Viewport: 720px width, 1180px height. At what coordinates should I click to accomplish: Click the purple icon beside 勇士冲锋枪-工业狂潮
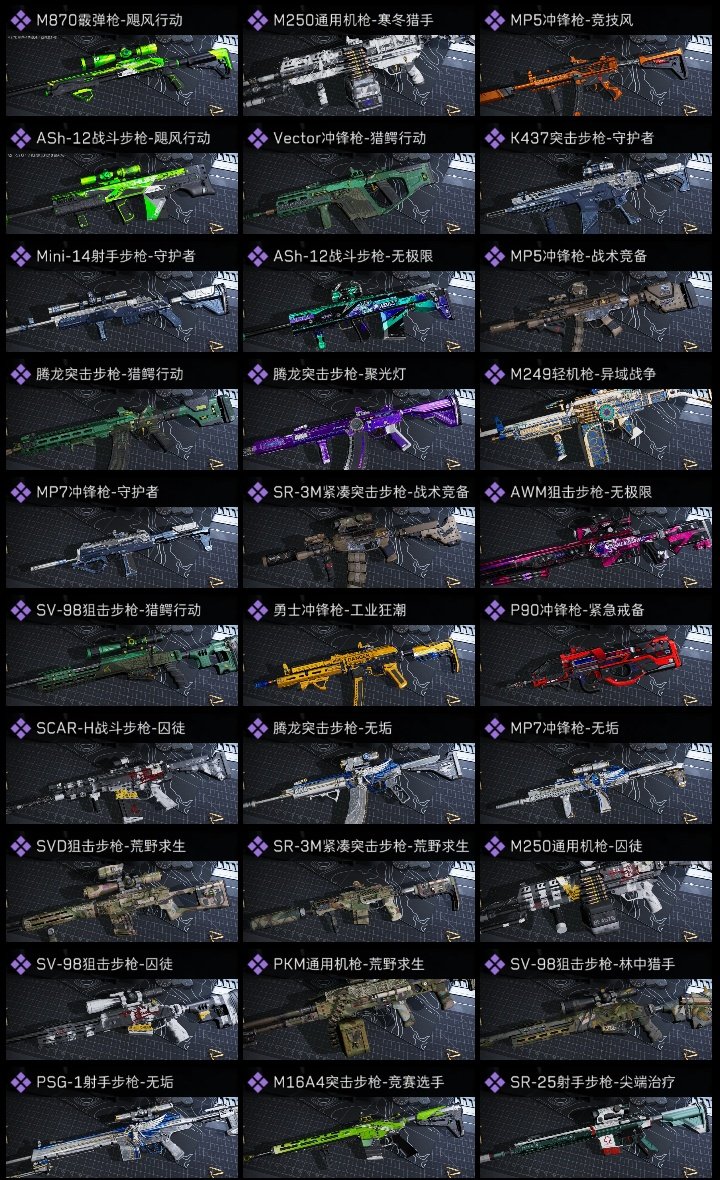click(257, 610)
